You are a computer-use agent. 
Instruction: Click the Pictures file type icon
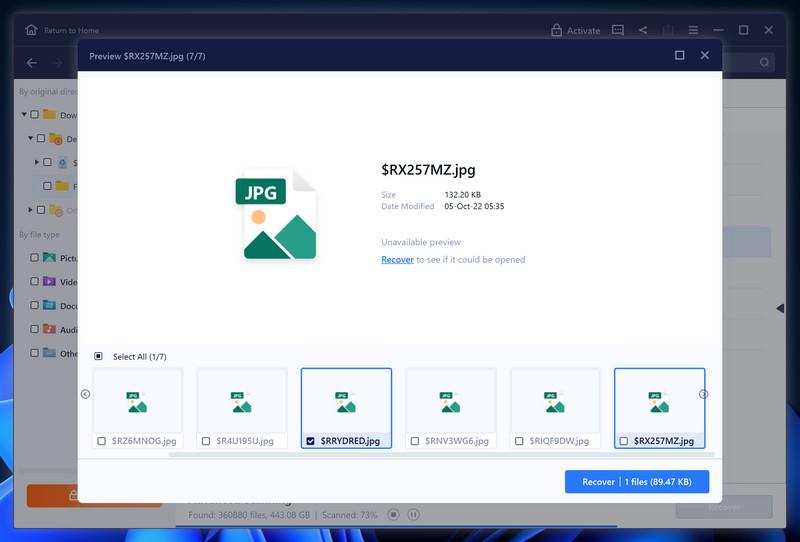pos(49,257)
